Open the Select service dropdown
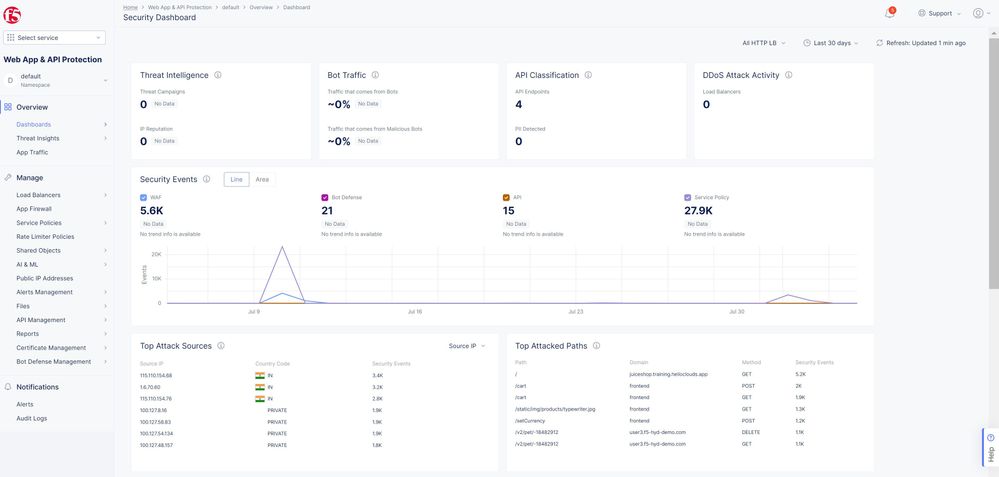This screenshot has height=477, width=999. pos(55,38)
